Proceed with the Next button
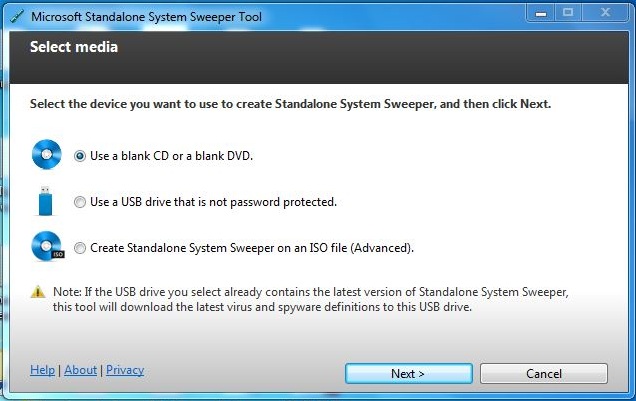The image size is (636, 401). 409,373
